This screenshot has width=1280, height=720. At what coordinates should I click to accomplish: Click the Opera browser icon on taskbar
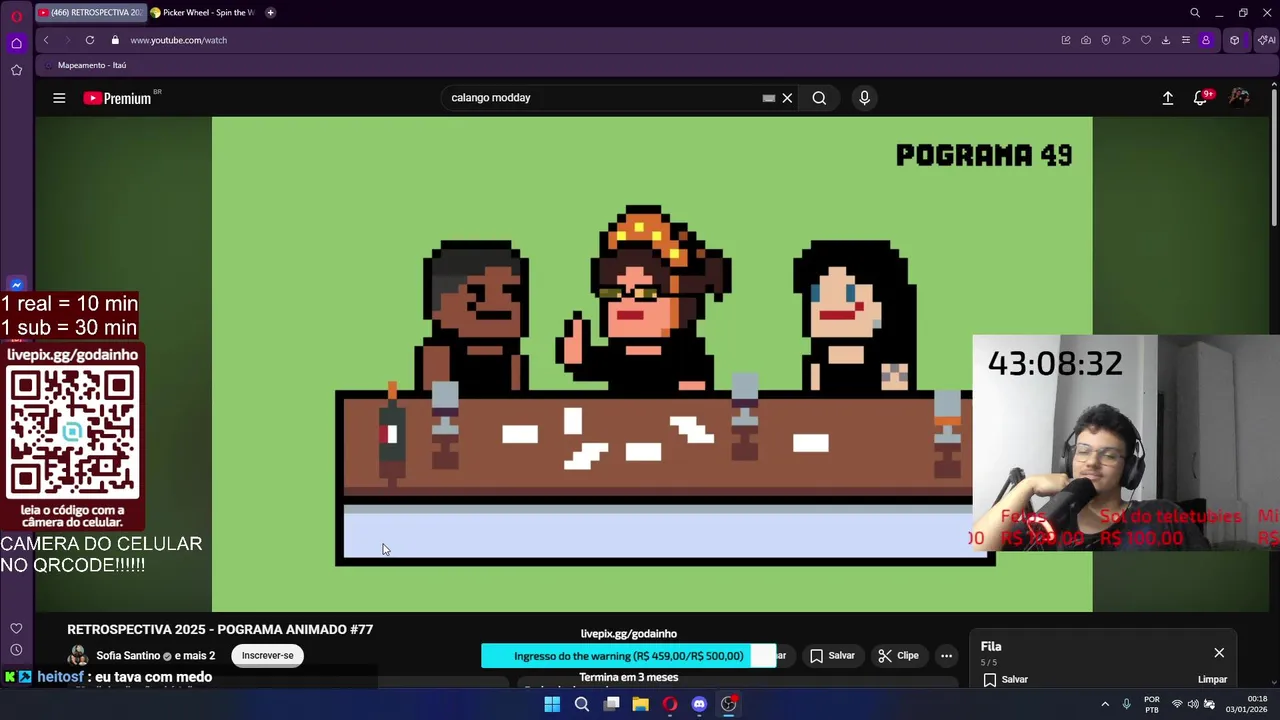669,704
